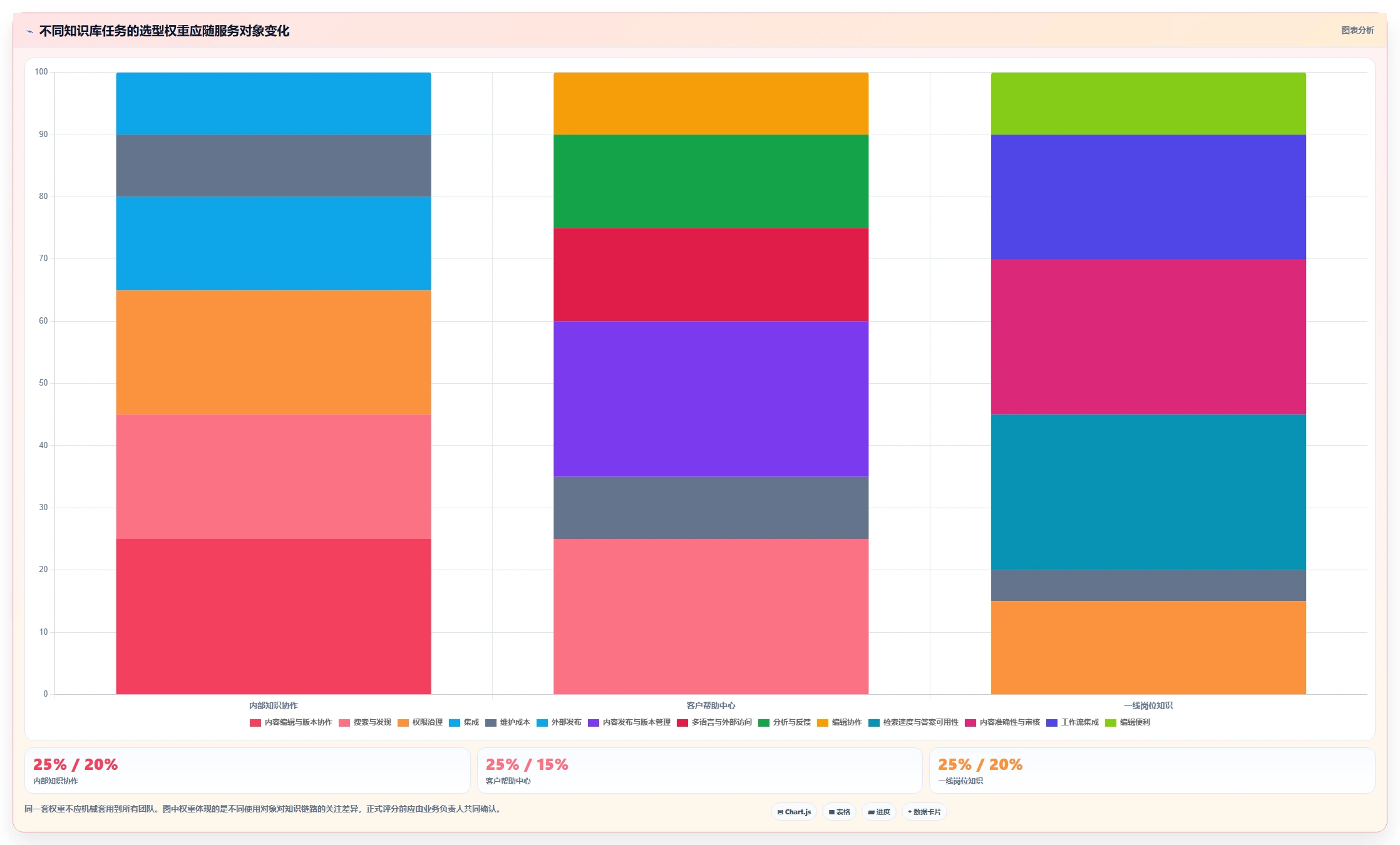1400x845 pixels.
Task: Toggle the 集成 legend item
Action: [x=464, y=722]
